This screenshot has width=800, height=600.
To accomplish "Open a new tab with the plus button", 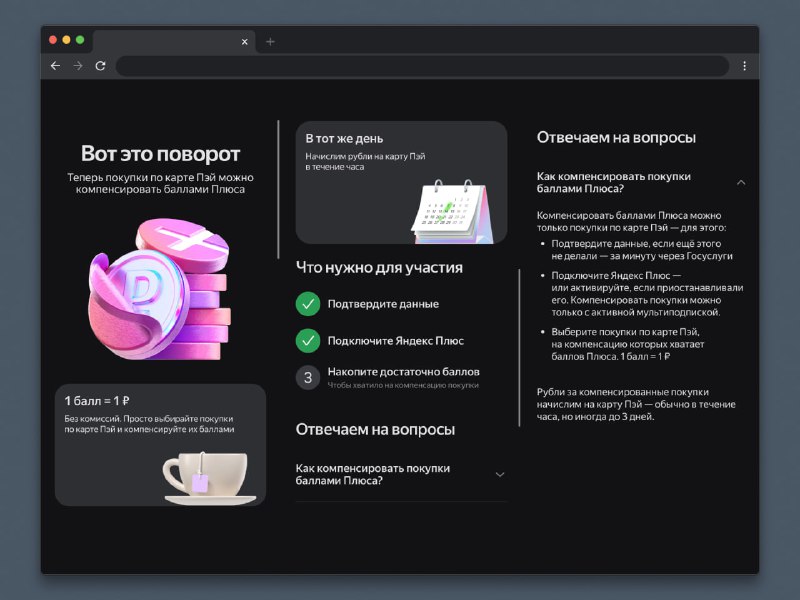I will click(x=270, y=42).
